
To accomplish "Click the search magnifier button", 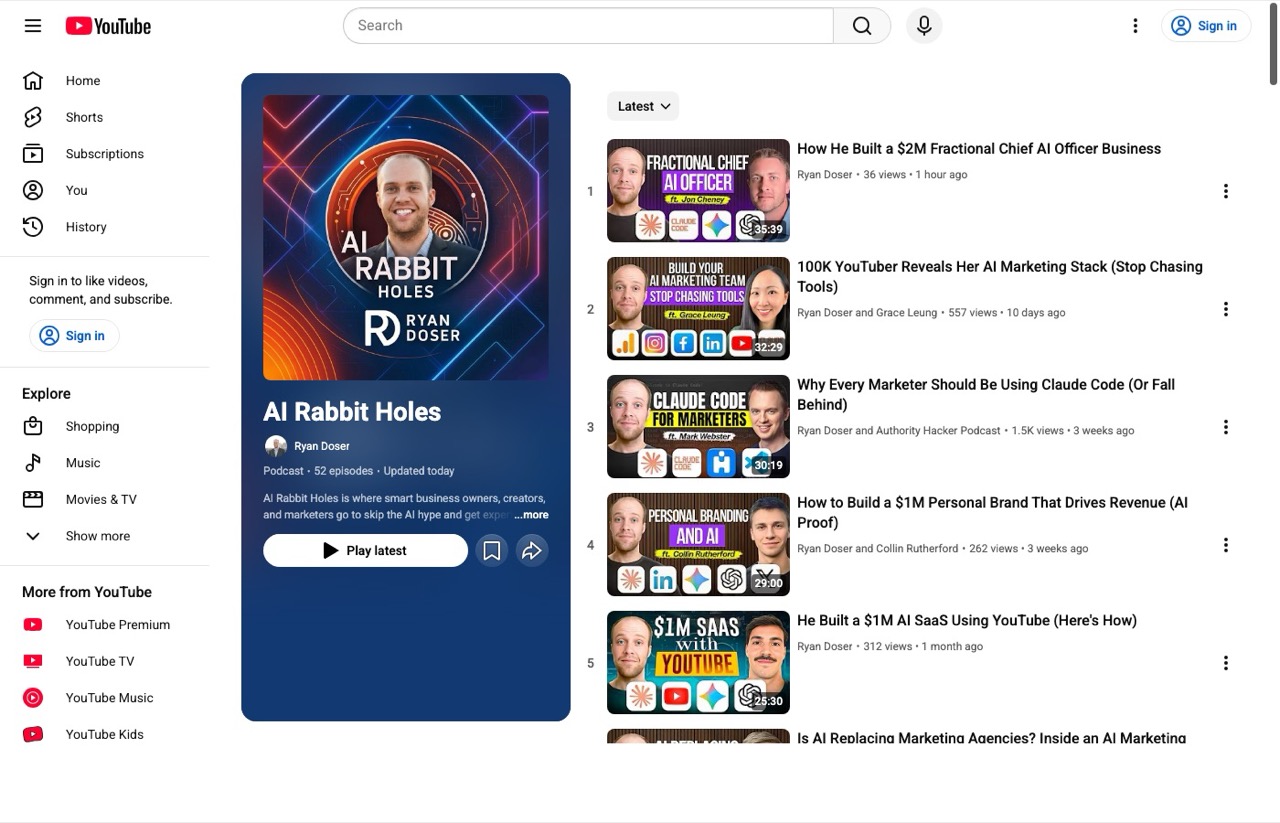I will (862, 26).
